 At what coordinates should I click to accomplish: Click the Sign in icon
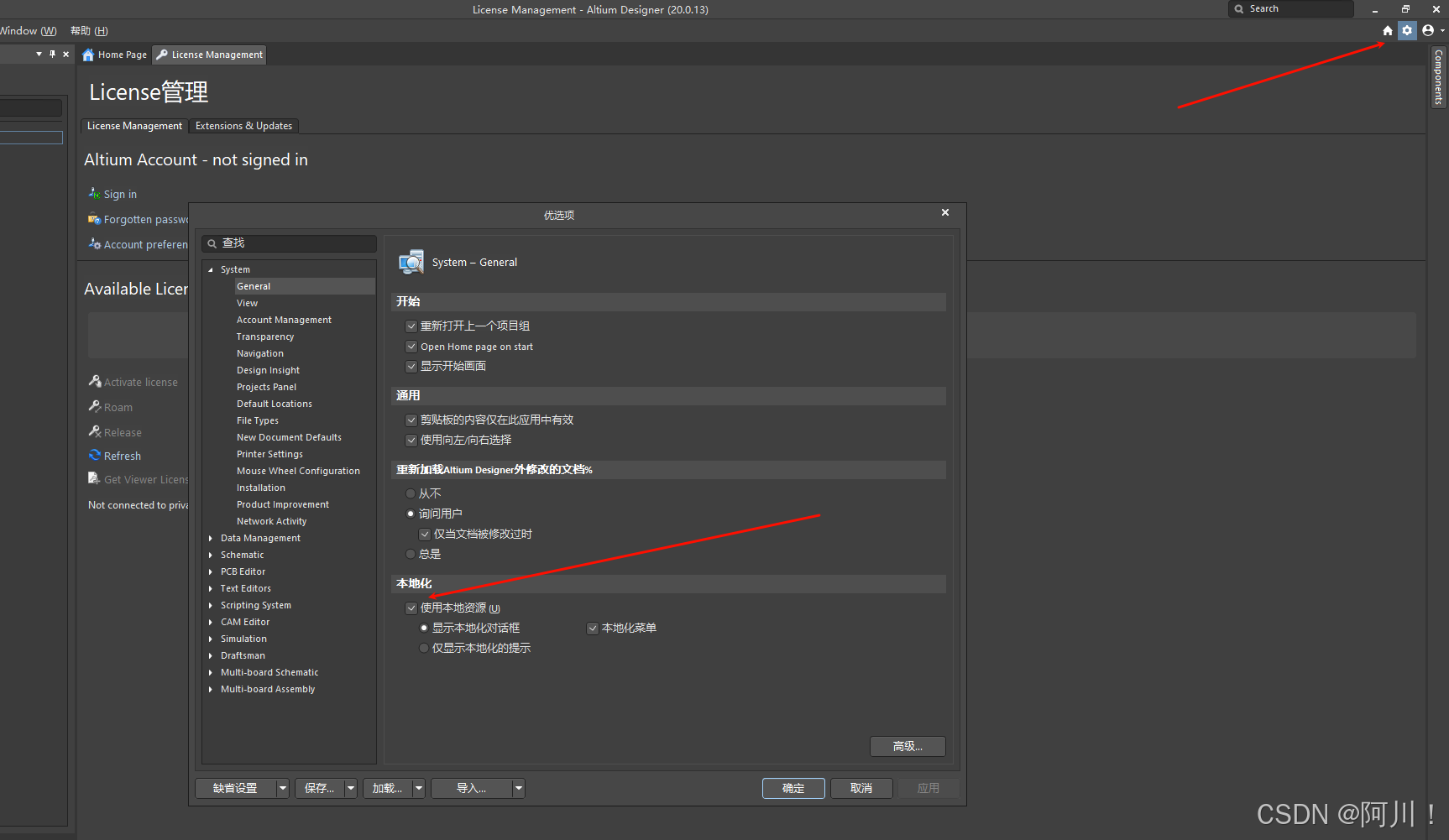click(x=94, y=193)
